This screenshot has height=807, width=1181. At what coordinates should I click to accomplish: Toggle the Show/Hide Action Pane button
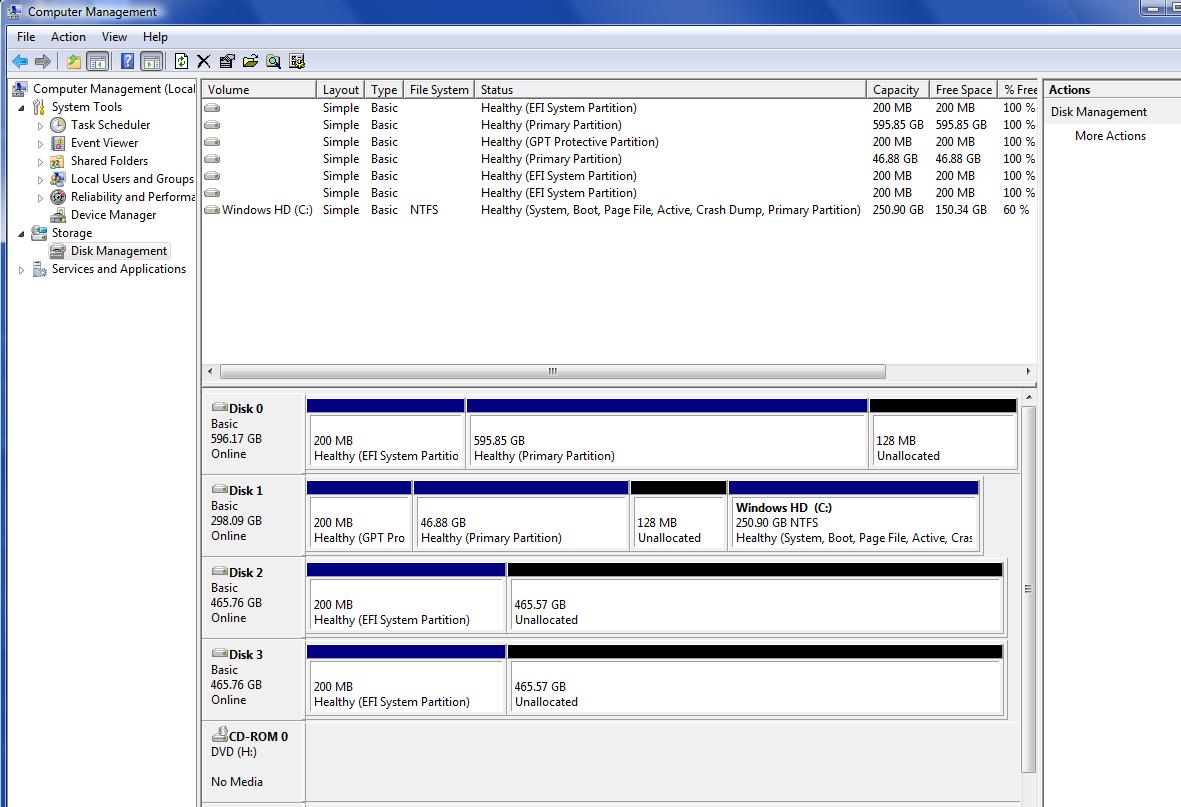pyautogui.click(x=151, y=61)
